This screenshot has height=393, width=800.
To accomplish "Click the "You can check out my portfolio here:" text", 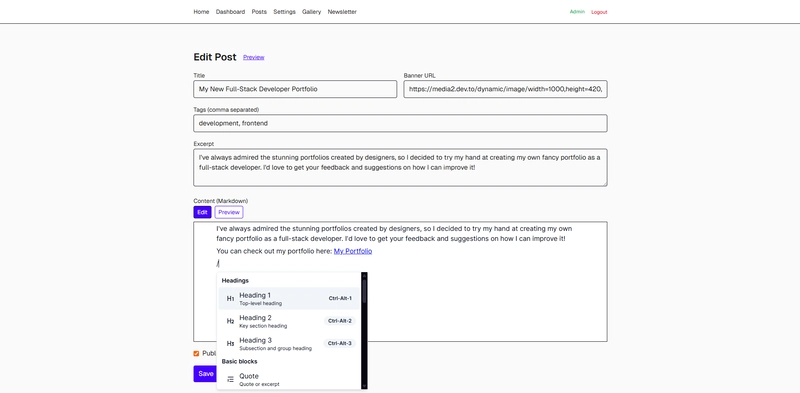I will [x=274, y=251].
